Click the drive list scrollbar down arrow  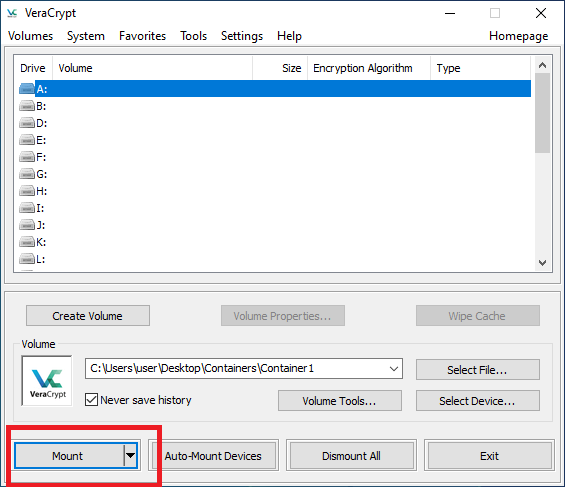pyautogui.click(x=542, y=263)
